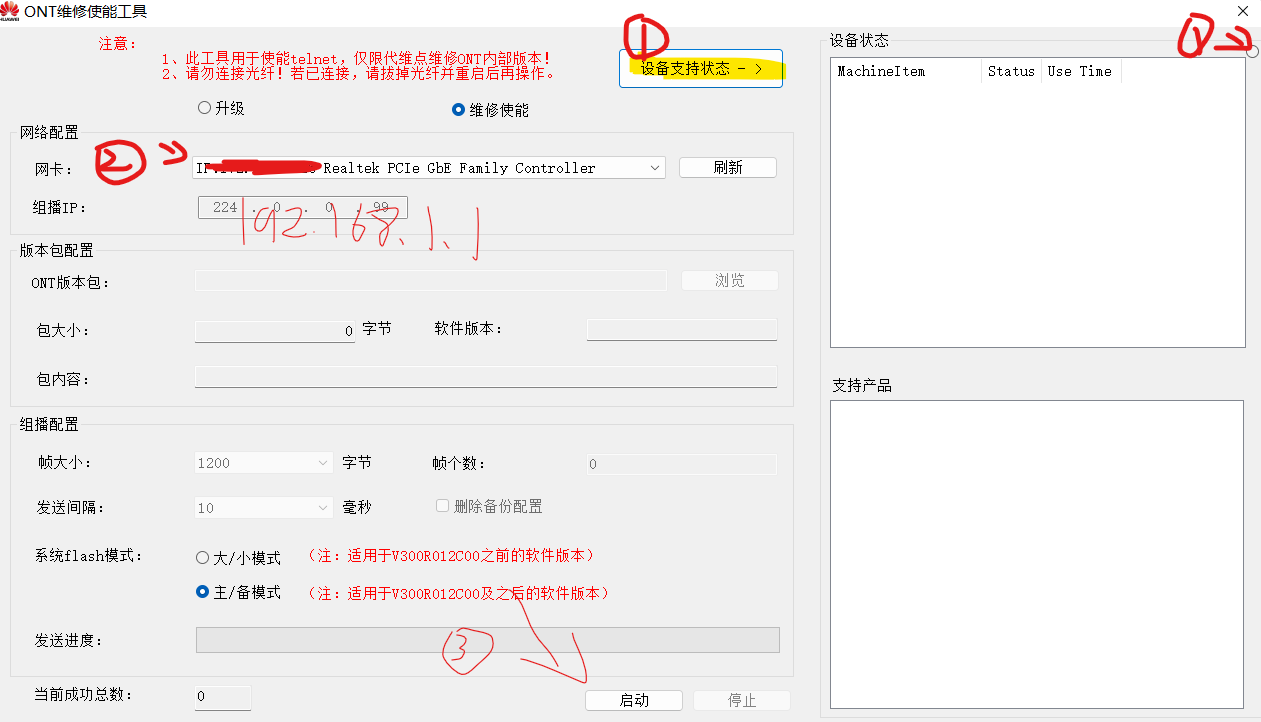Click the 包内容 field
Image resolution: width=1261 pixels, height=722 pixels.
[x=486, y=377]
